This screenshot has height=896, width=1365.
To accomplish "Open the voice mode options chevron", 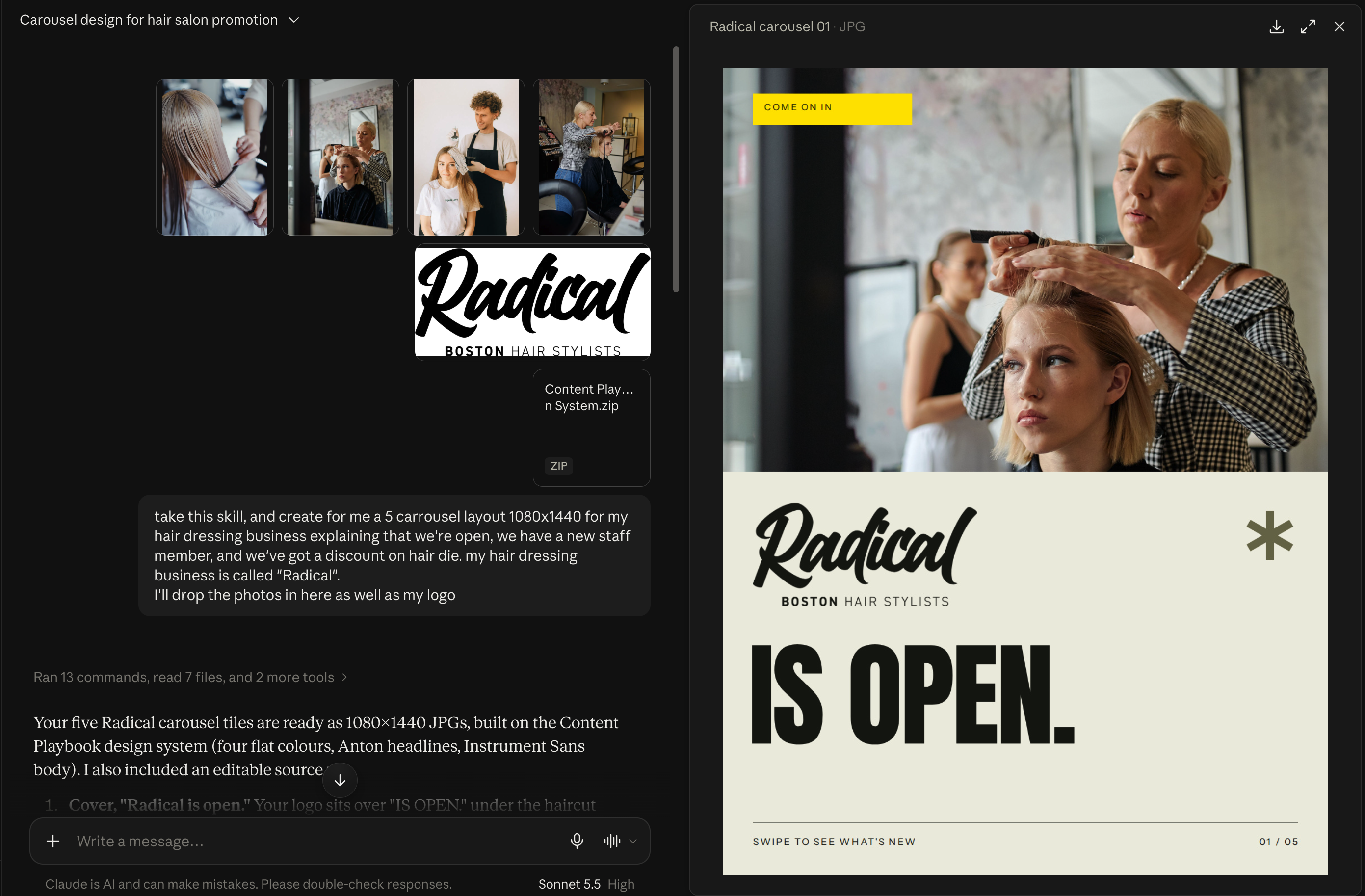I will [x=633, y=842].
